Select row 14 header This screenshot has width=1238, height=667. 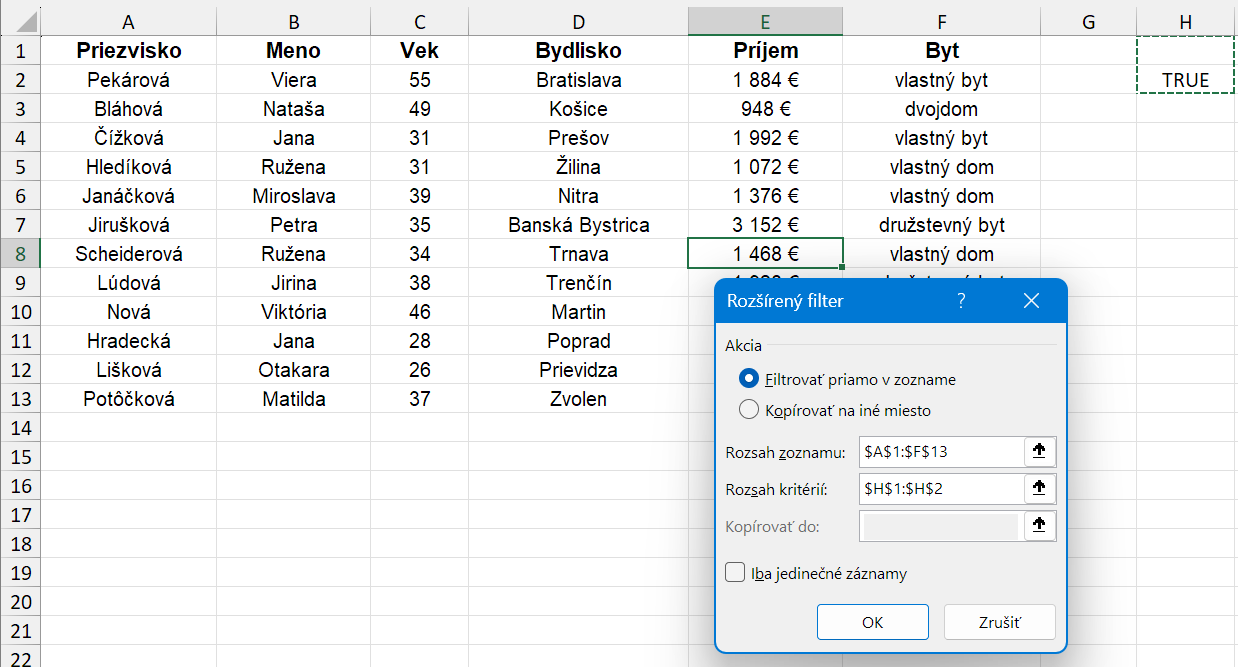20,428
